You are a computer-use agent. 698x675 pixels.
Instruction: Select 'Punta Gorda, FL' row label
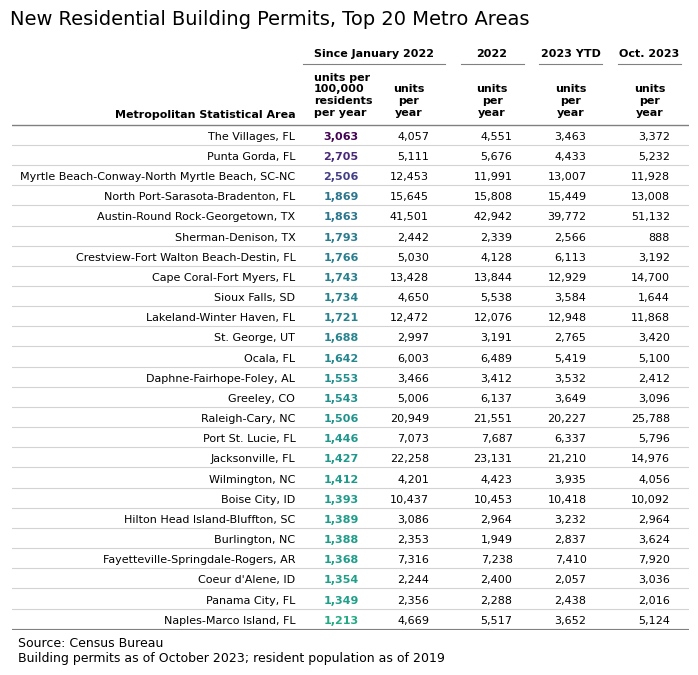point(251,156)
